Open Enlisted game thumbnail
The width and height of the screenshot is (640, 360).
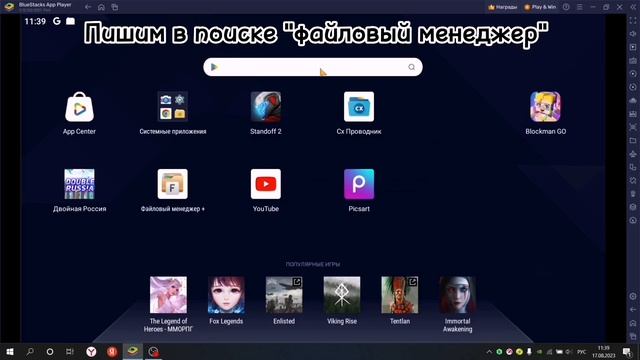coord(284,295)
